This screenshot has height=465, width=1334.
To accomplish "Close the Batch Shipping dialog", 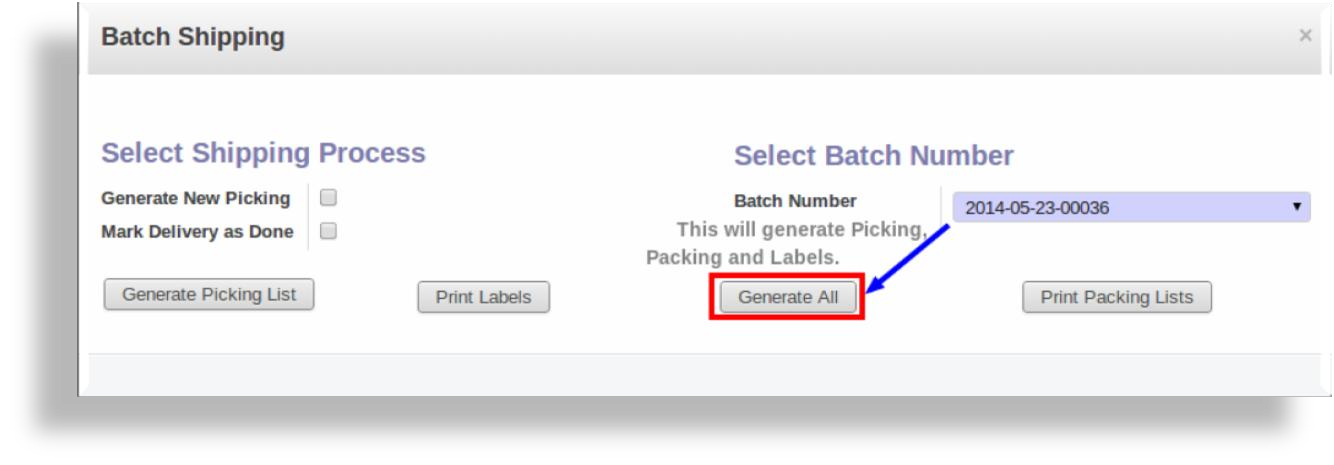I will [x=1304, y=36].
